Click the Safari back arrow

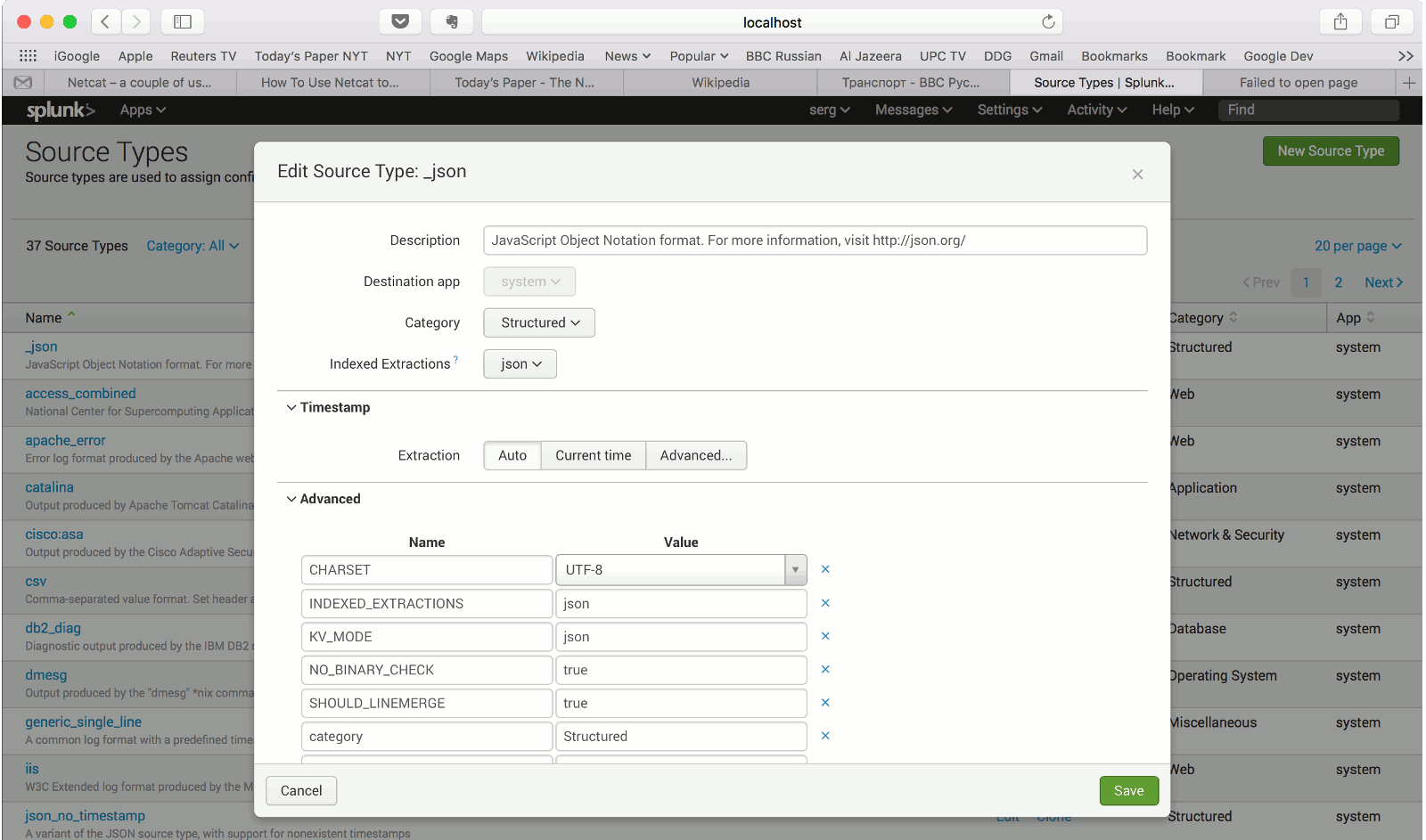pos(105,21)
